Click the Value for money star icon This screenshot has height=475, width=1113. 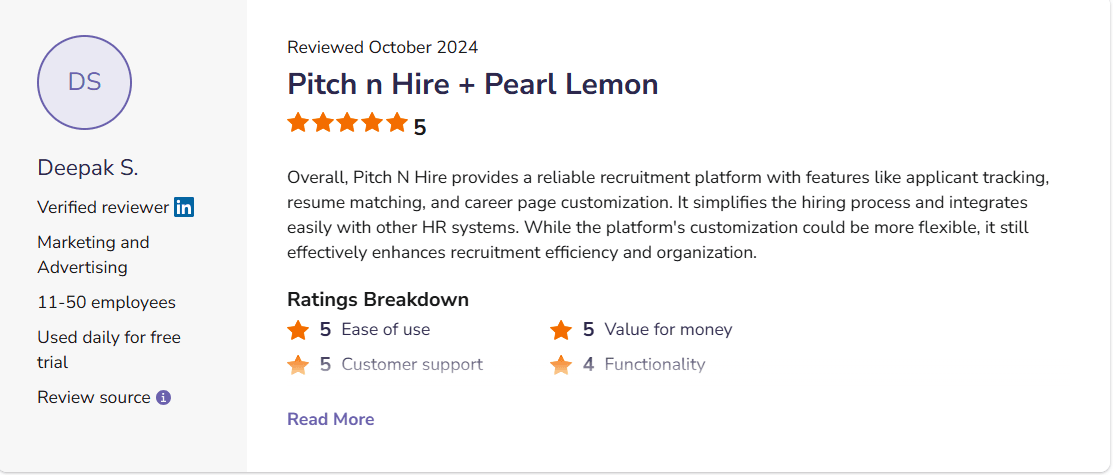pyautogui.click(x=561, y=330)
